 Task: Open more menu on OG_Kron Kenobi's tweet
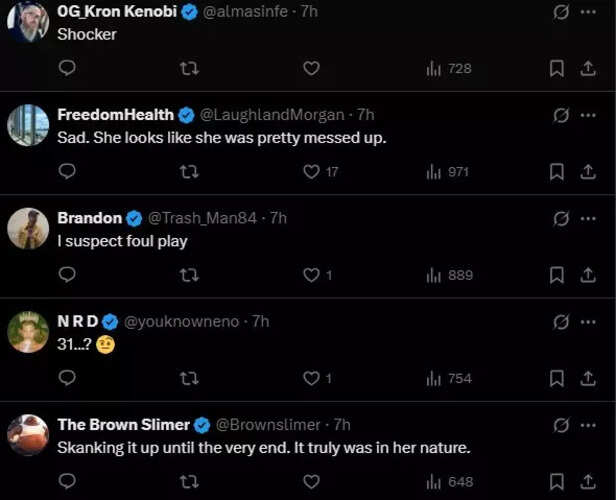tap(588, 12)
